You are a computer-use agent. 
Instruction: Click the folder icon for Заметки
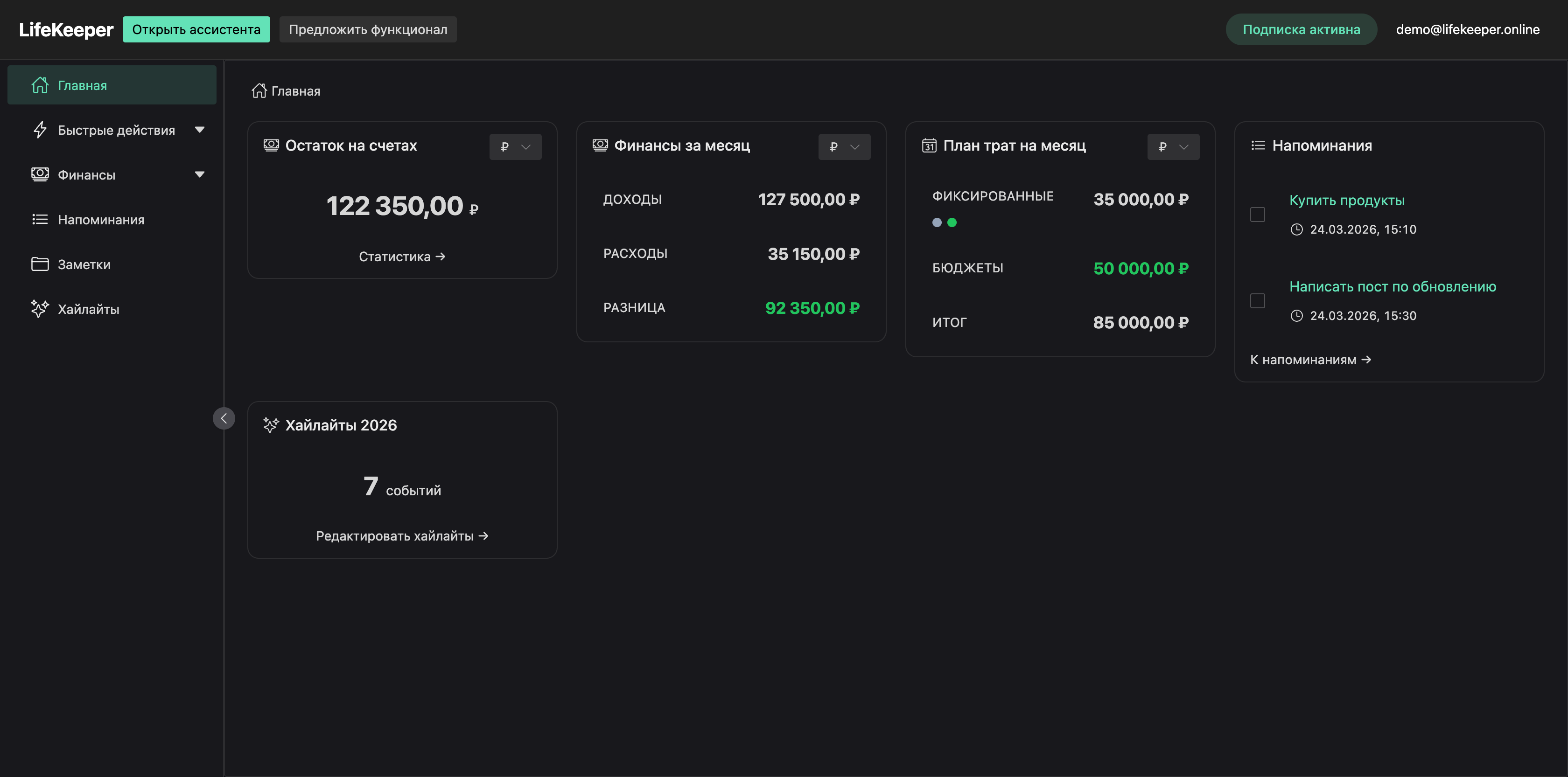[x=40, y=264]
